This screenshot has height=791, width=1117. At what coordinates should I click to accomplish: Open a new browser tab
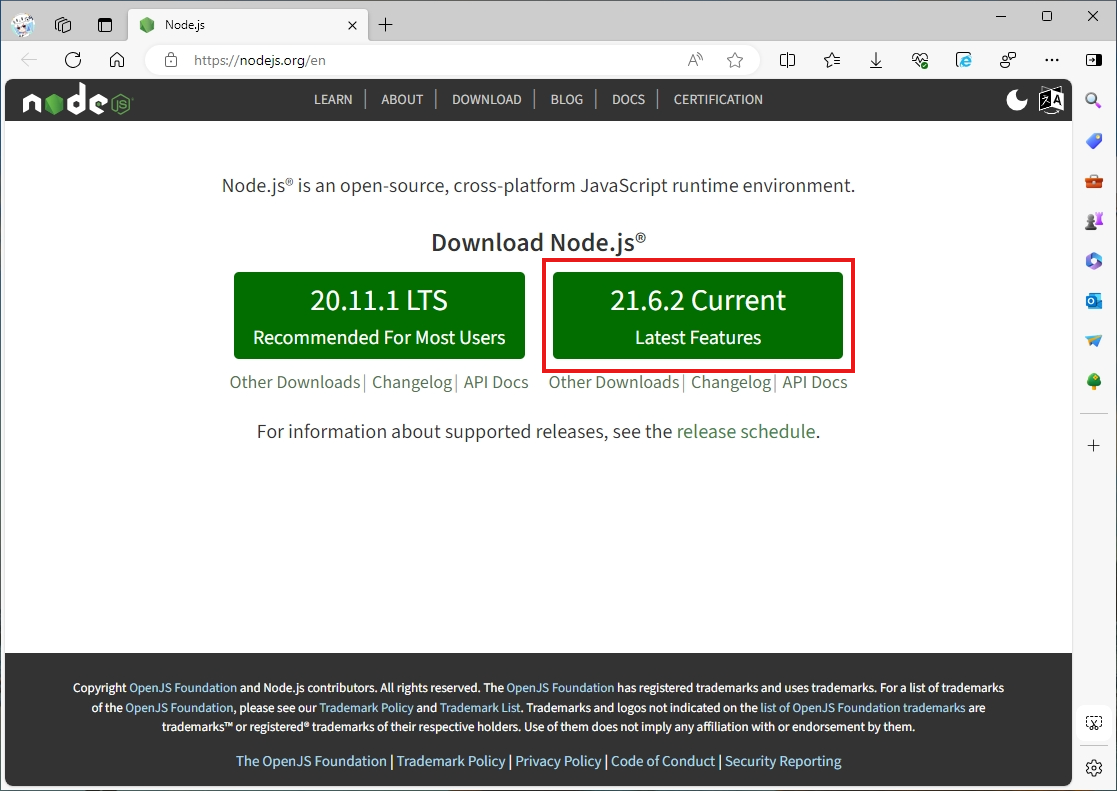tap(385, 25)
